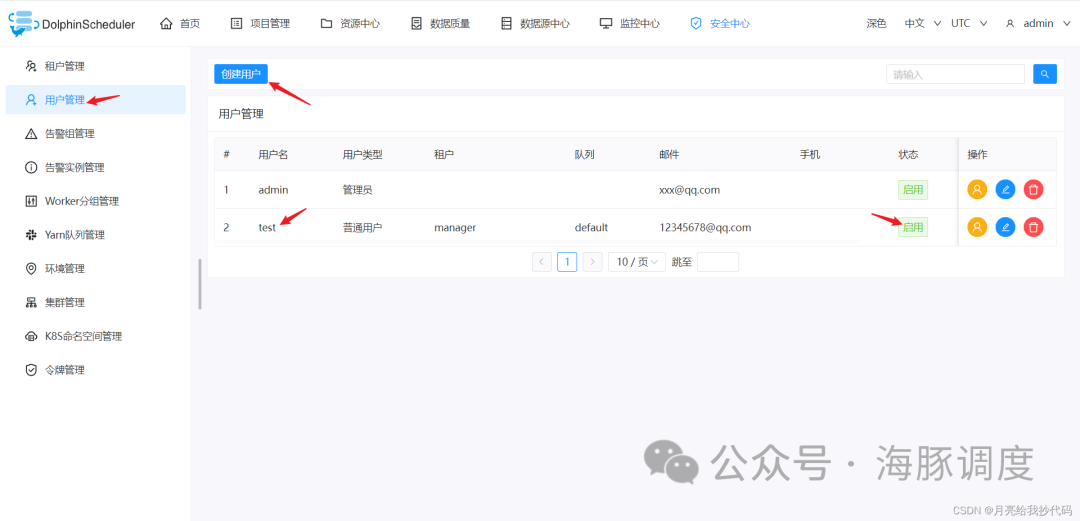Click the 集群管理 cluster icon
The height and width of the screenshot is (521, 1080).
(30, 303)
